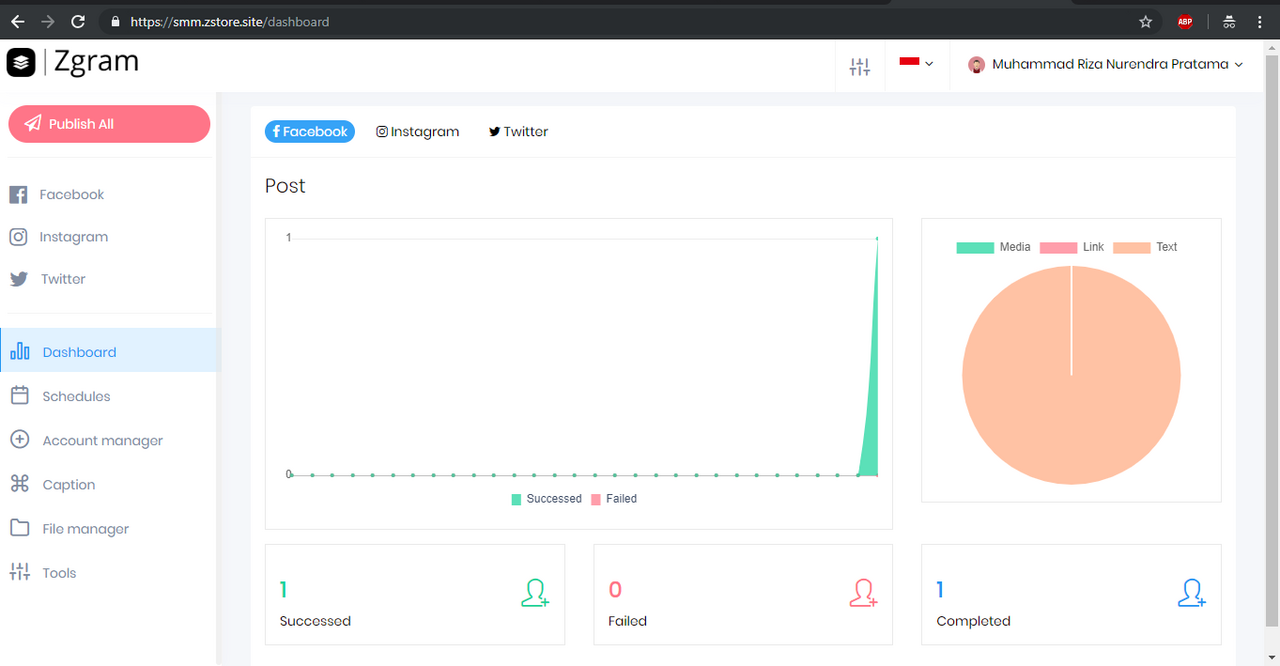Click the site lock icon in address bar
The height and width of the screenshot is (666, 1280).
pyautogui.click(x=116, y=22)
